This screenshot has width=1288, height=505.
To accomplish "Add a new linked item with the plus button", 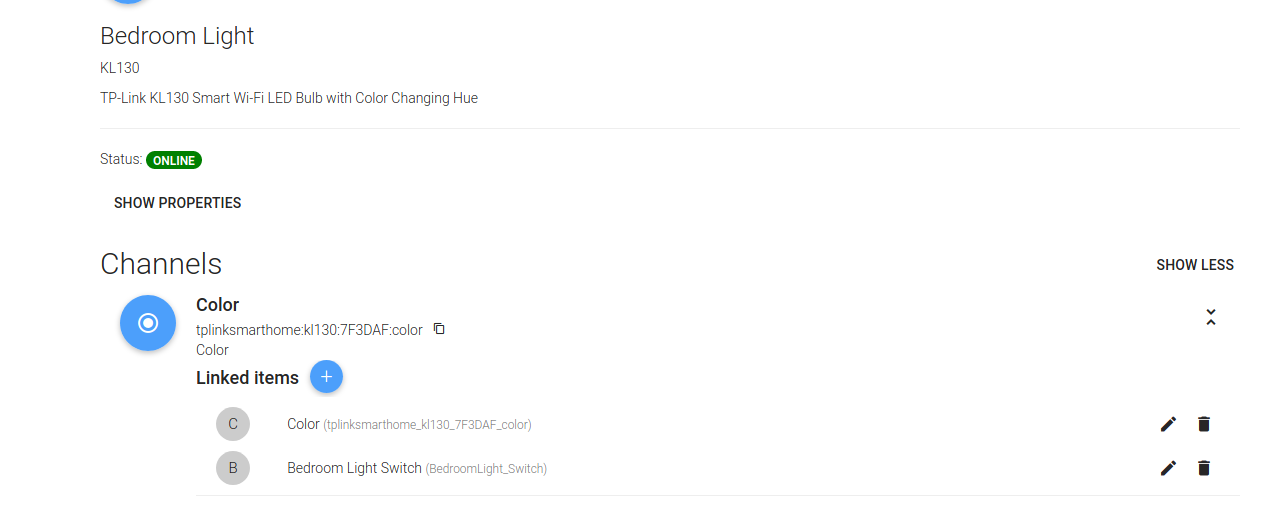I will (326, 377).
